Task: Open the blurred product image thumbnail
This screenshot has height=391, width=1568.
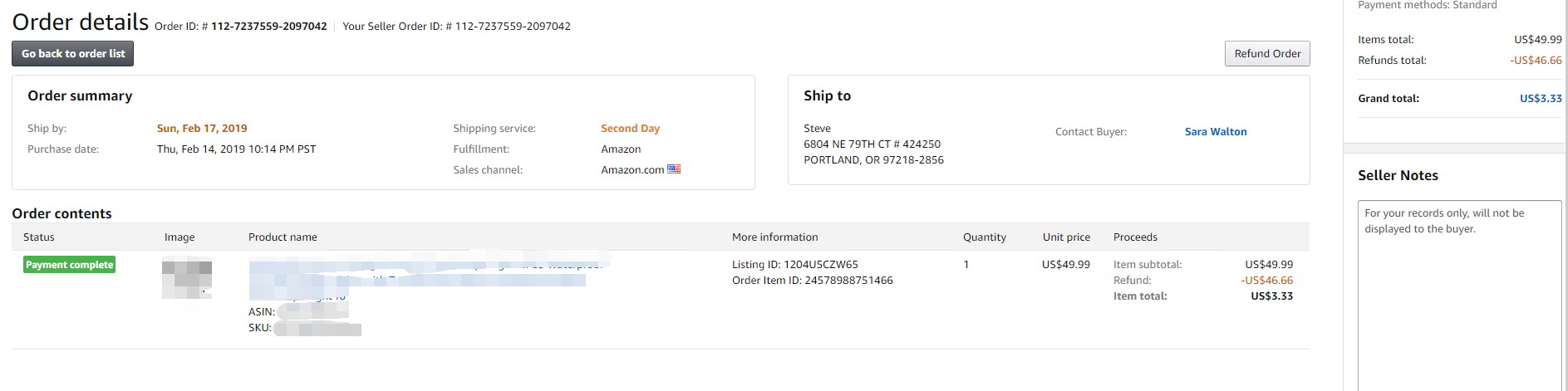Action: point(187,279)
